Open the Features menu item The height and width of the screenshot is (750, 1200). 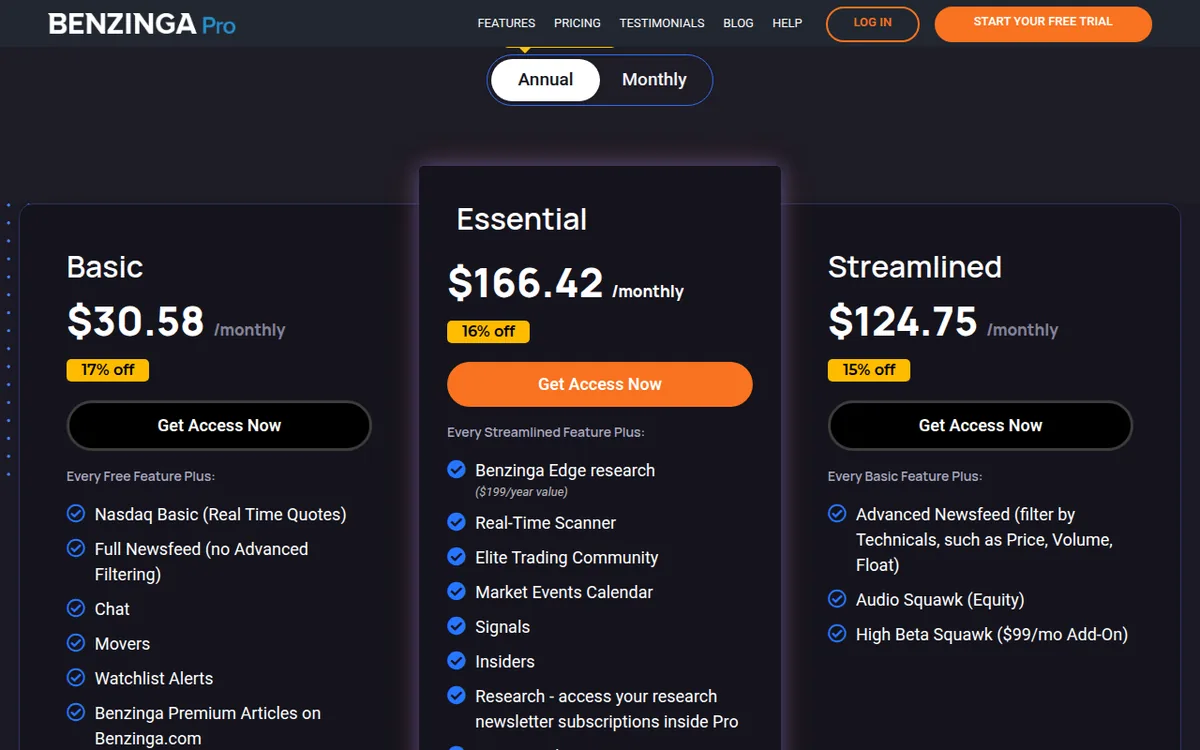pyautogui.click(x=506, y=23)
